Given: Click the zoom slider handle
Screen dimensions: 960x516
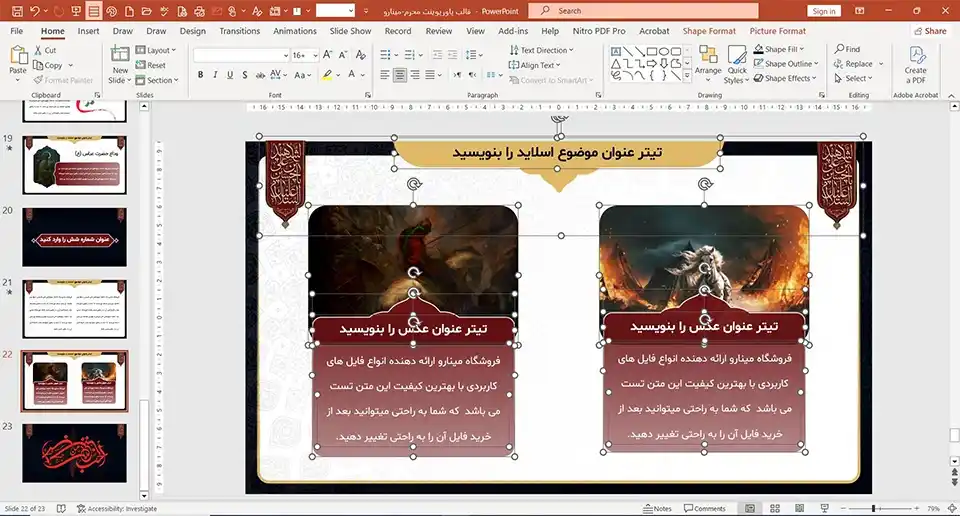Looking at the screenshot, I should (x=874, y=509).
